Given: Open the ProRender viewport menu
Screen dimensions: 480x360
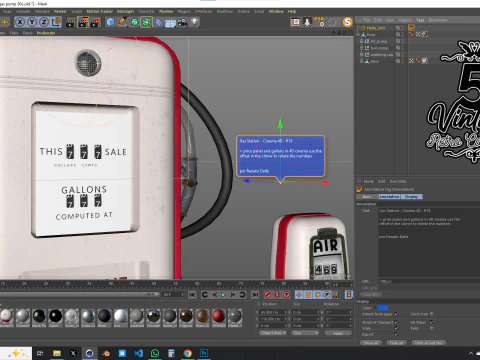Looking at the screenshot, I should [46, 33].
